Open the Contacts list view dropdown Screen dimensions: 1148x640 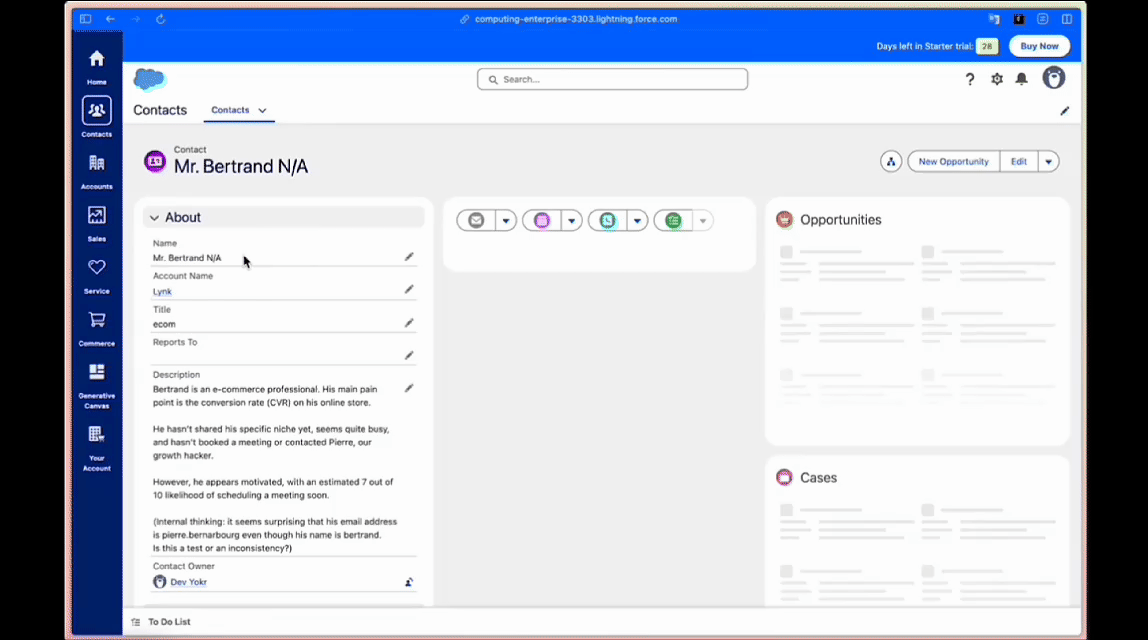pyautogui.click(x=262, y=110)
